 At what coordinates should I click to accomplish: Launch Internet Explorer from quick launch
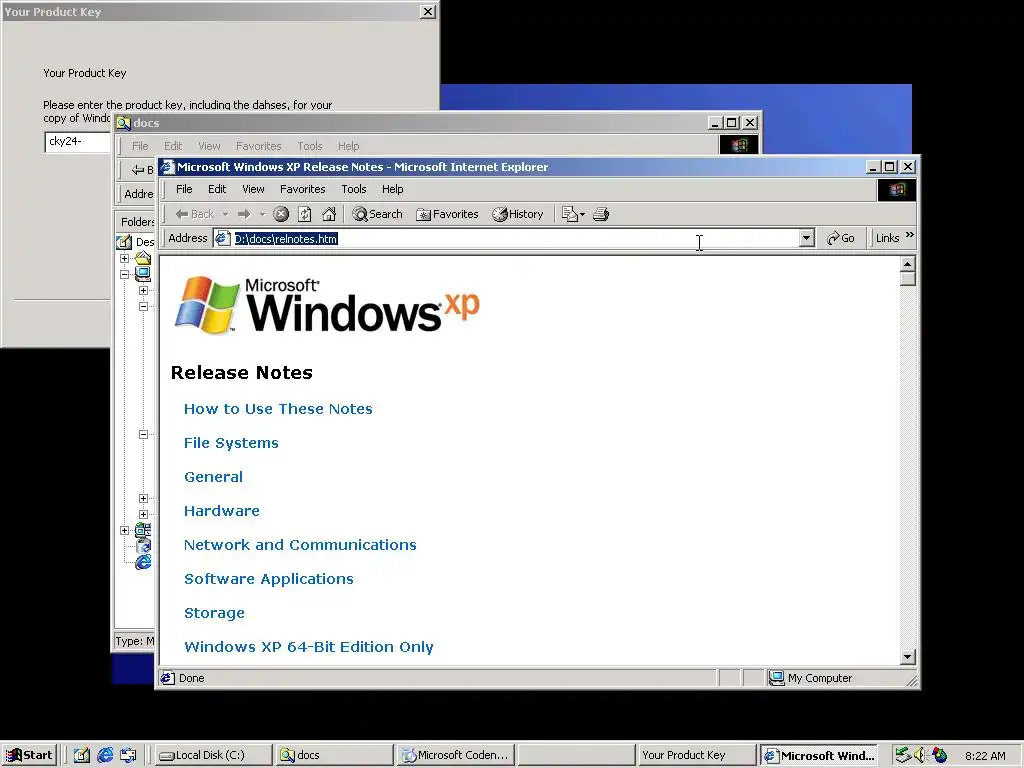click(105, 755)
